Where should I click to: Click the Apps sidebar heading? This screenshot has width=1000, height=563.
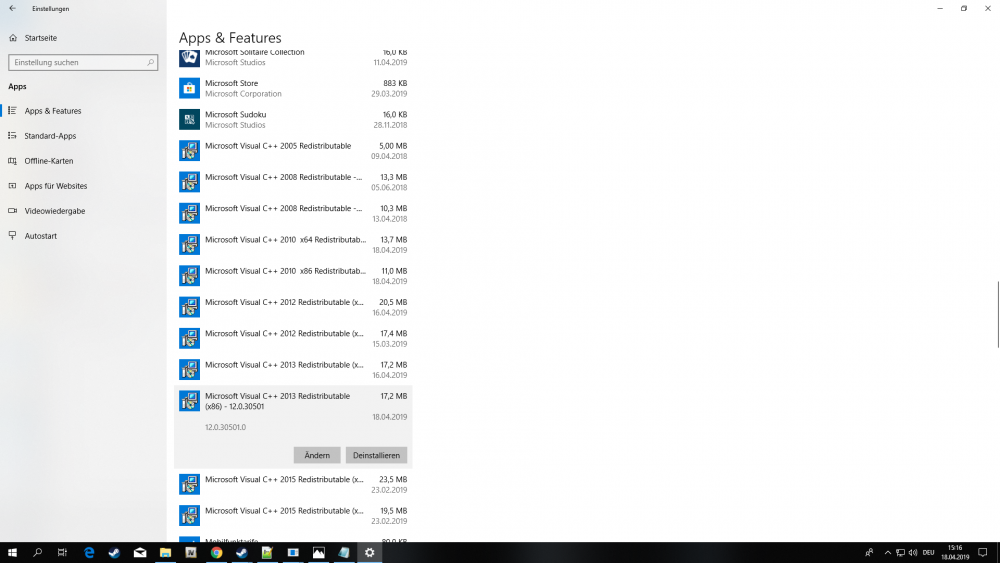(17, 86)
